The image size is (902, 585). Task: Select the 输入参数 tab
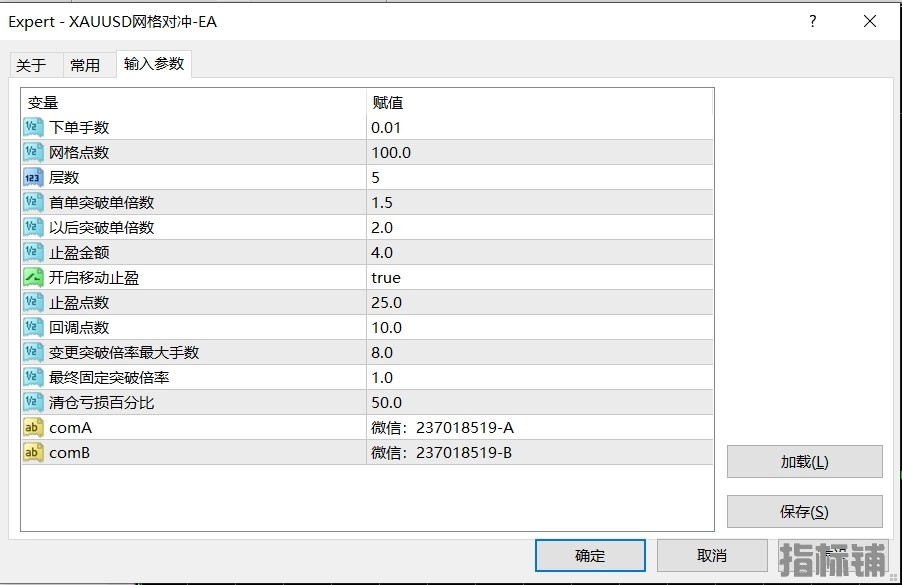click(x=154, y=63)
